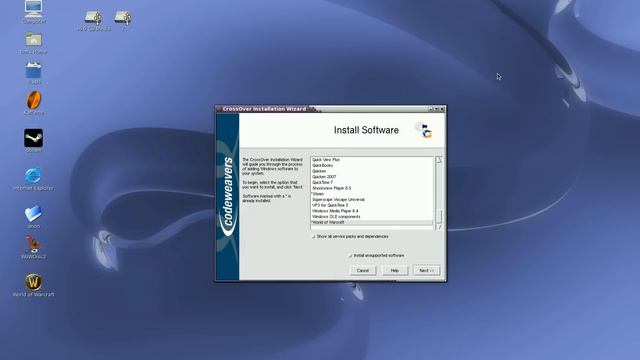Launch the orange Caffeine desktop icon
The image size is (640, 360).
coord(33,100)
